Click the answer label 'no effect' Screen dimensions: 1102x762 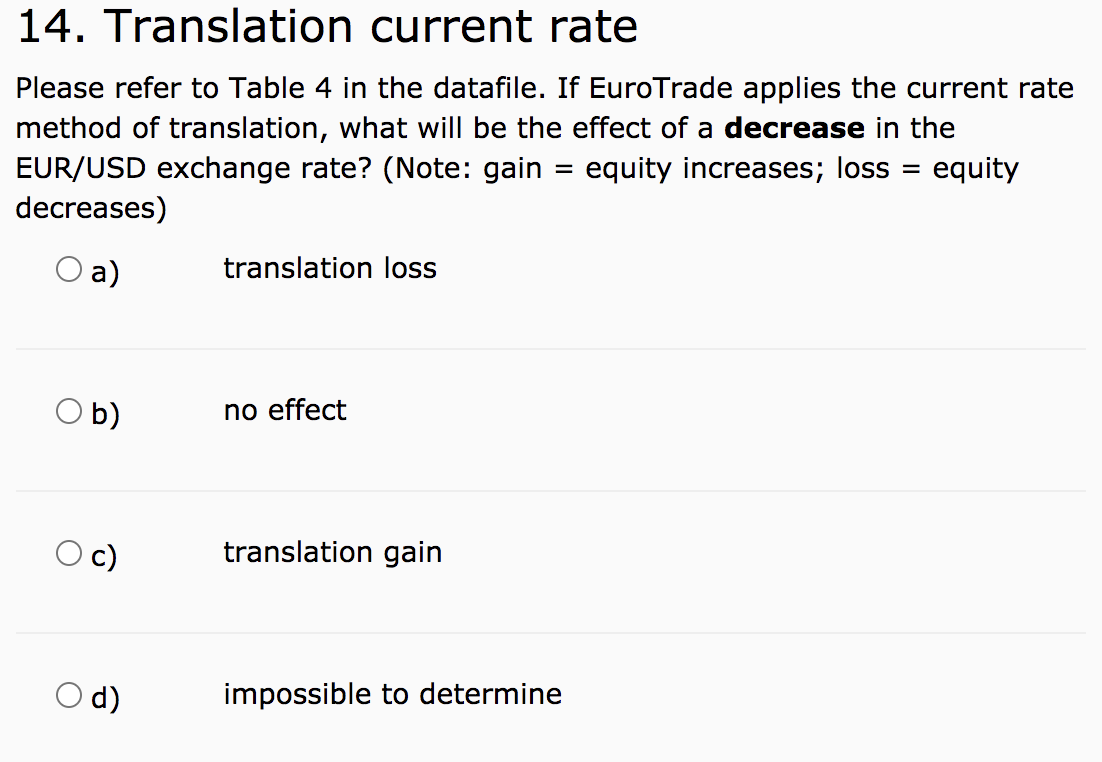click(x=285, y=410)
